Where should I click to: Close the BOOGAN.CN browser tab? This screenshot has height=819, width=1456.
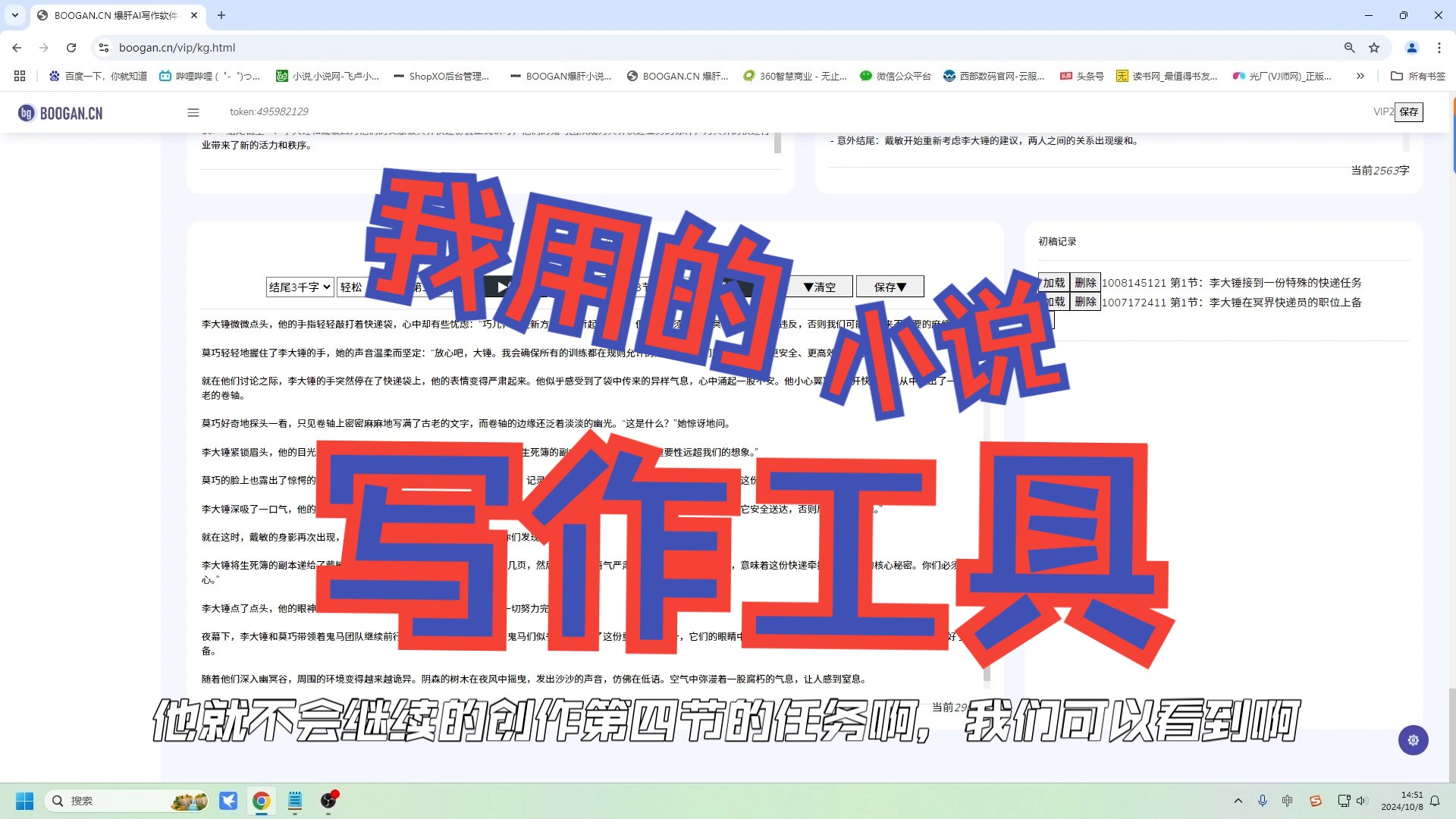pos(194,15)
